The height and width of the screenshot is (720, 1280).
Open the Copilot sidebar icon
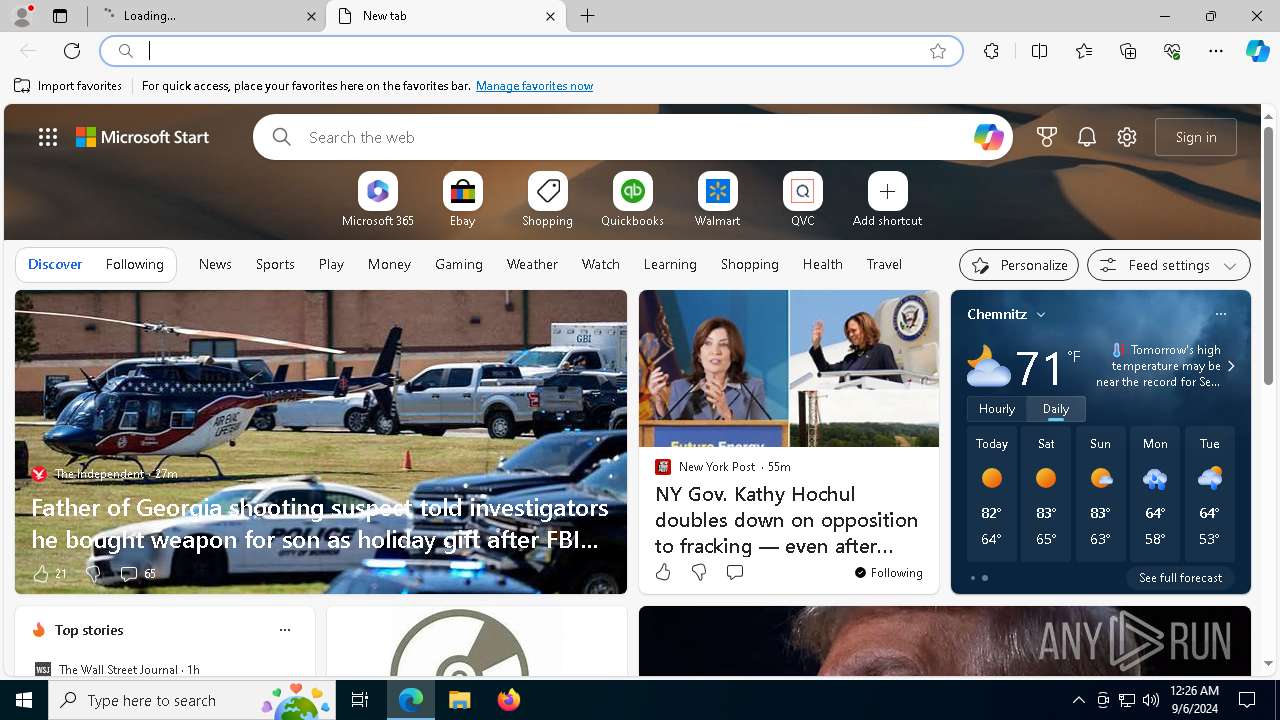[x=1257, y=51]
